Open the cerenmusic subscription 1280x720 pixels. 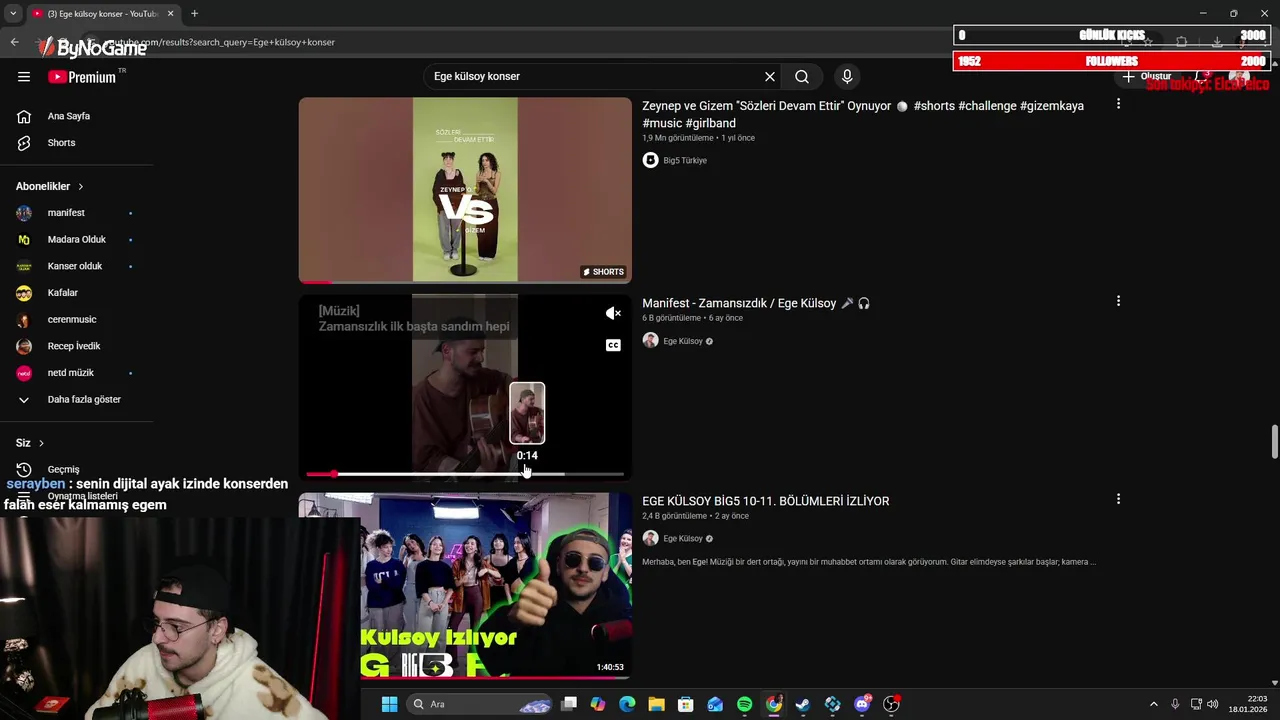pos(76,320)
